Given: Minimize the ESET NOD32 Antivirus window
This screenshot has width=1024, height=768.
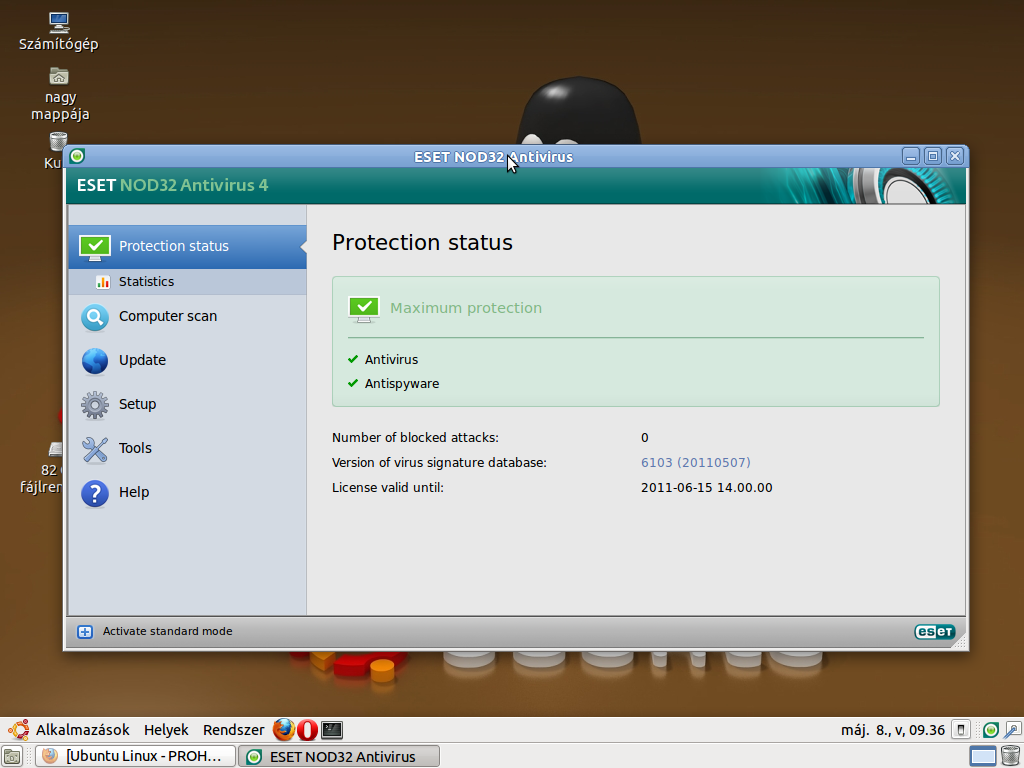Looking at the screenshot, I should [911, 156].
